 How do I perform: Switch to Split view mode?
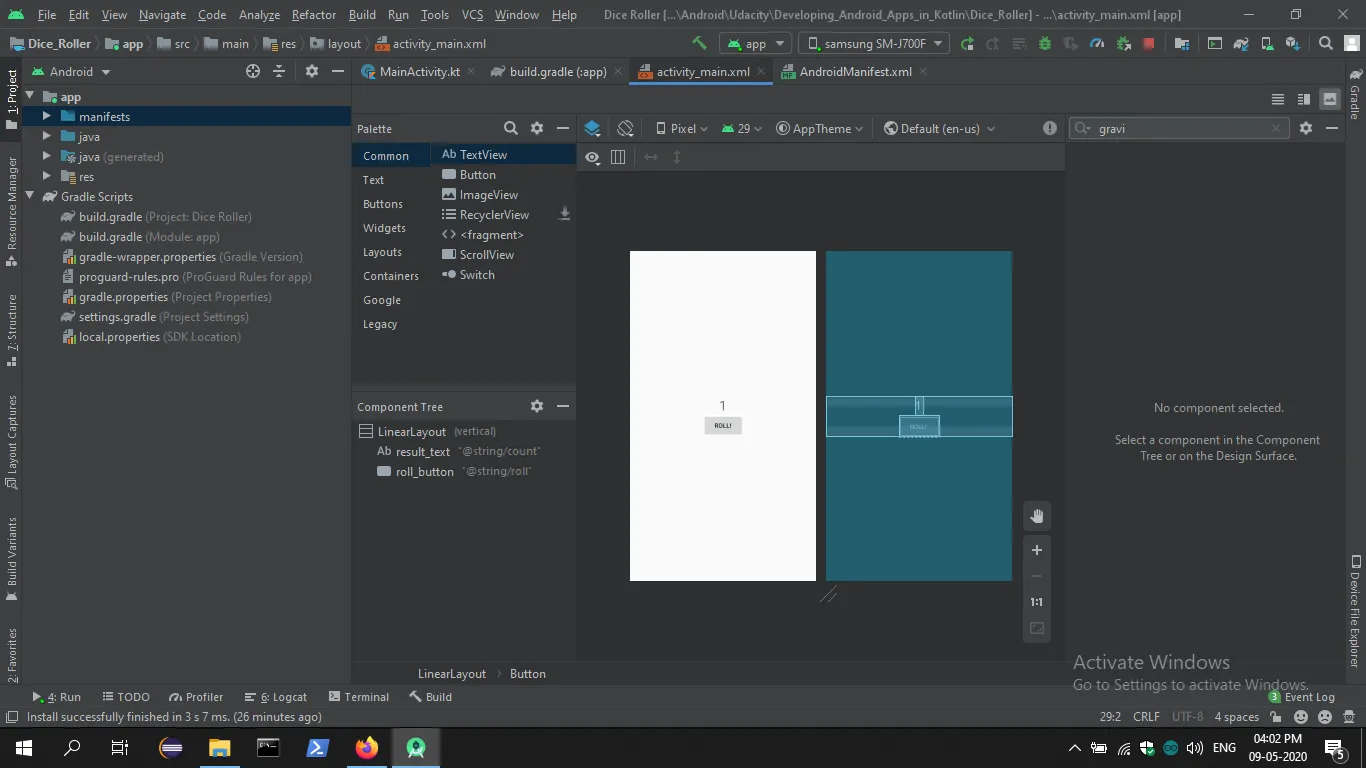[1303, 99]
